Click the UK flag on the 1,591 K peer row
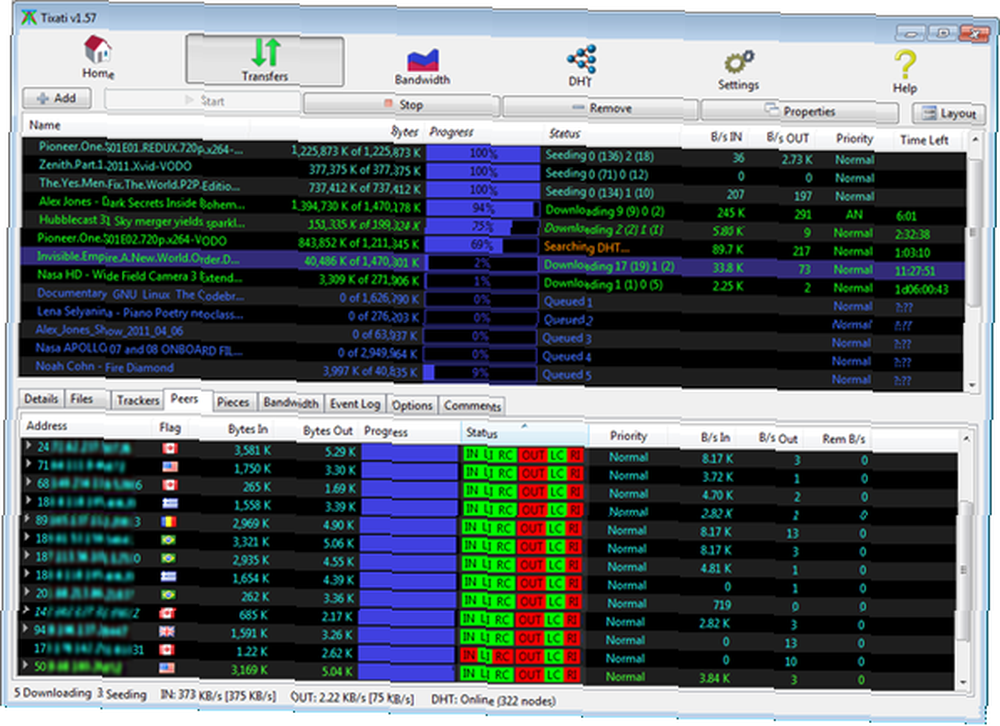Image resolution: width=1000 pixels, height=726 pixels. 167,632
